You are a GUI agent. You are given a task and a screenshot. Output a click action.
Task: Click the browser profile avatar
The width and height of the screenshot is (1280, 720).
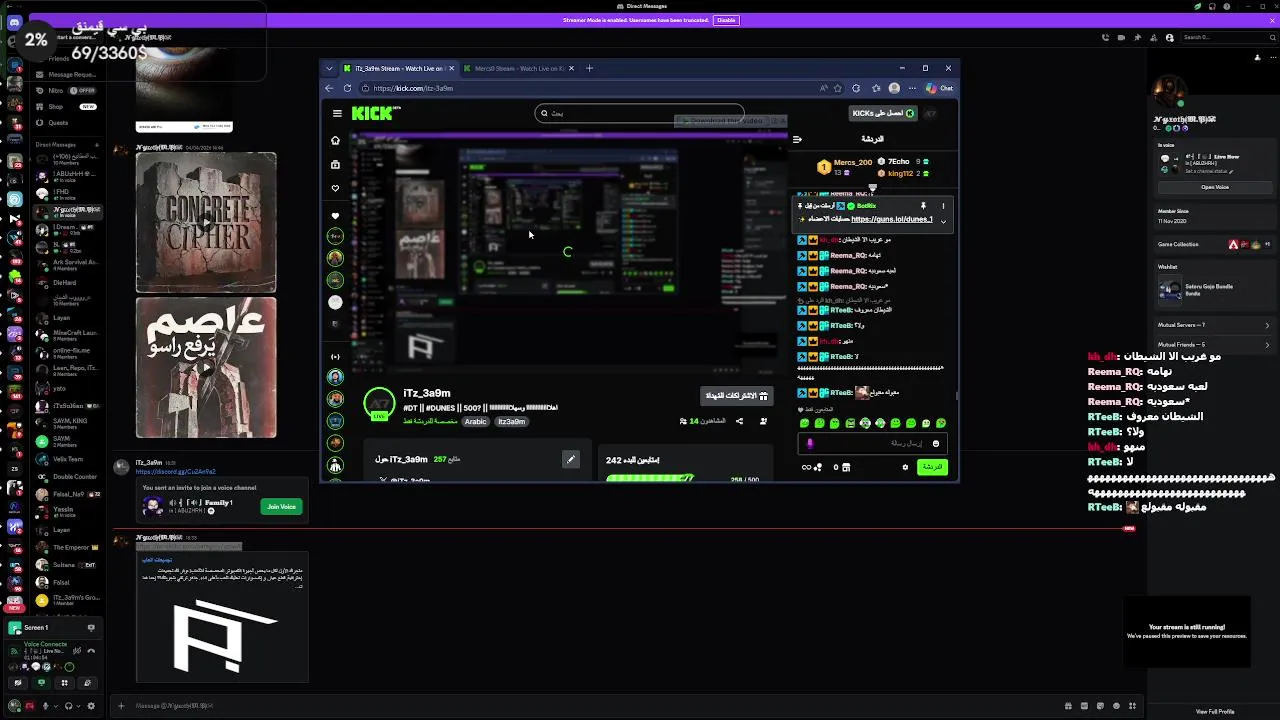pos(894,88)
